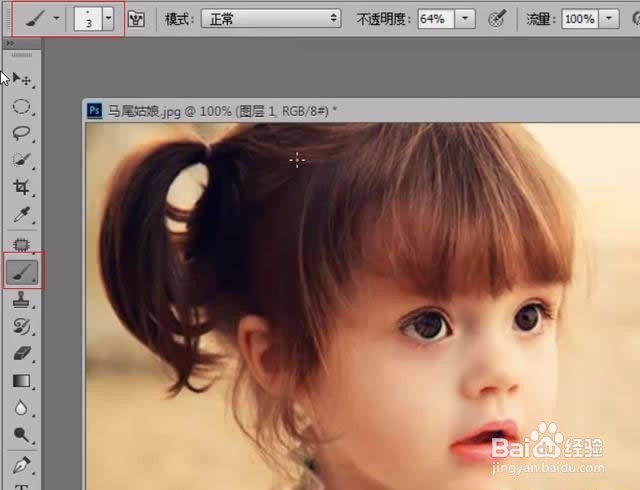Viewport: 640px width, 490px height.
Task: Toggle tablet pressure for opacity
Action: point(497,19)
